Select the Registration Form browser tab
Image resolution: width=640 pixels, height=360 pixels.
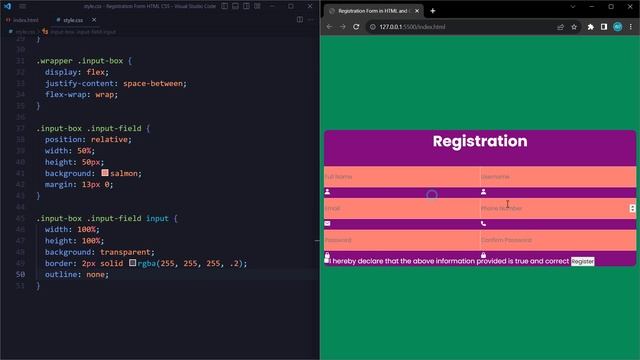[x=373, y=11]
